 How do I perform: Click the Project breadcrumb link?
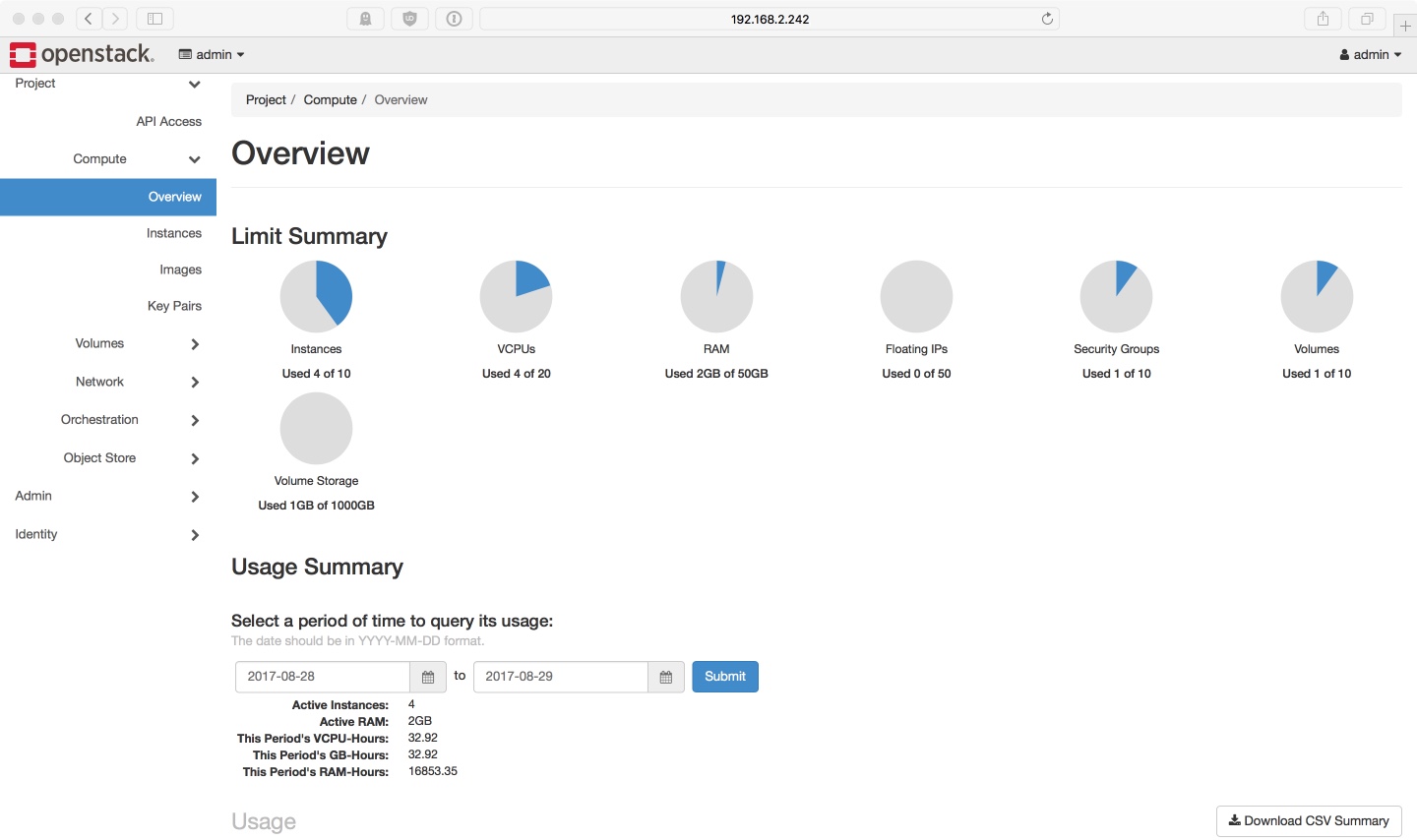click(x=266, y=100)
